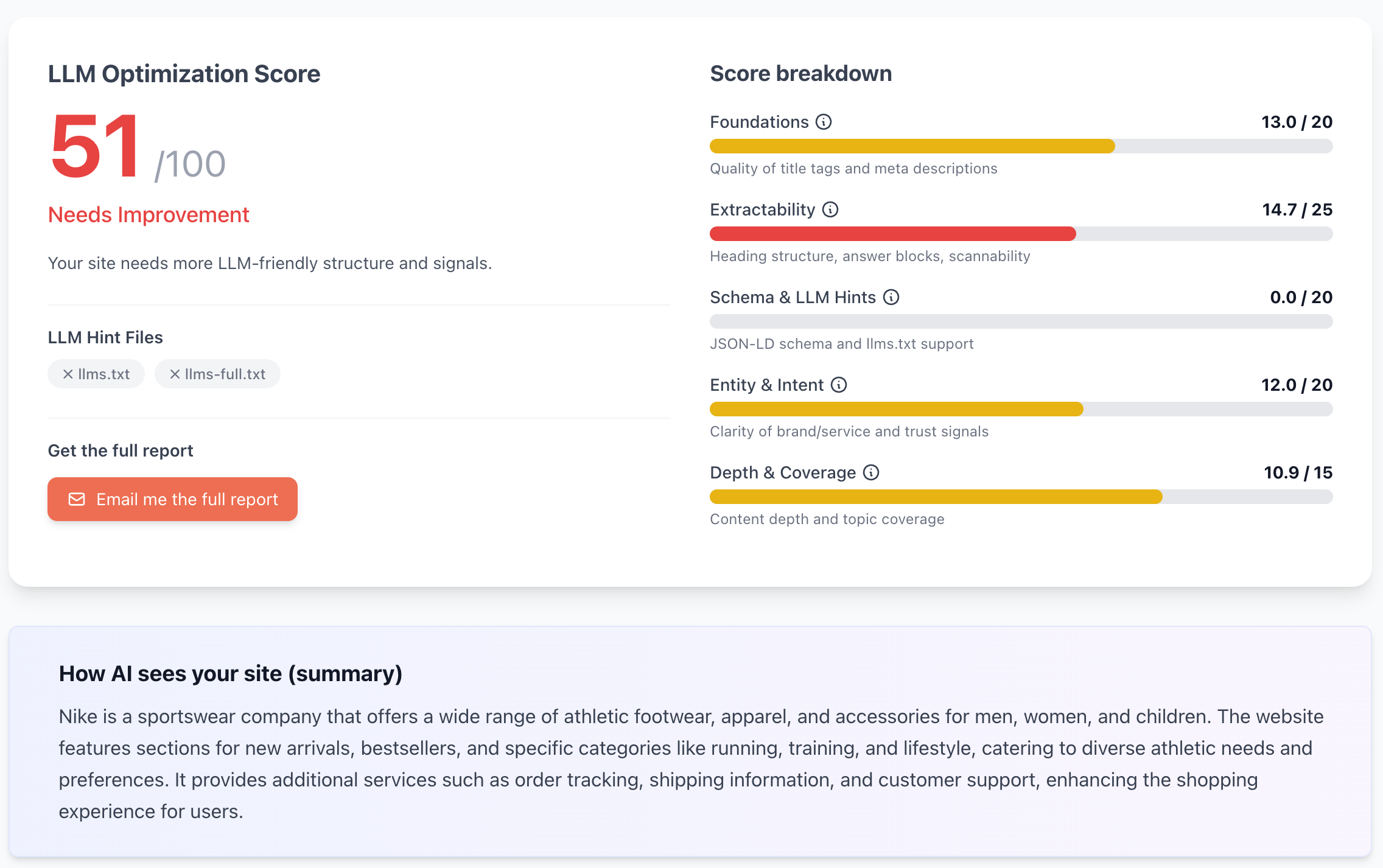Open the Foundations info tooltip icon
Image resolution: width=1383 pixels, height=868 pixels.
(824, 122)
